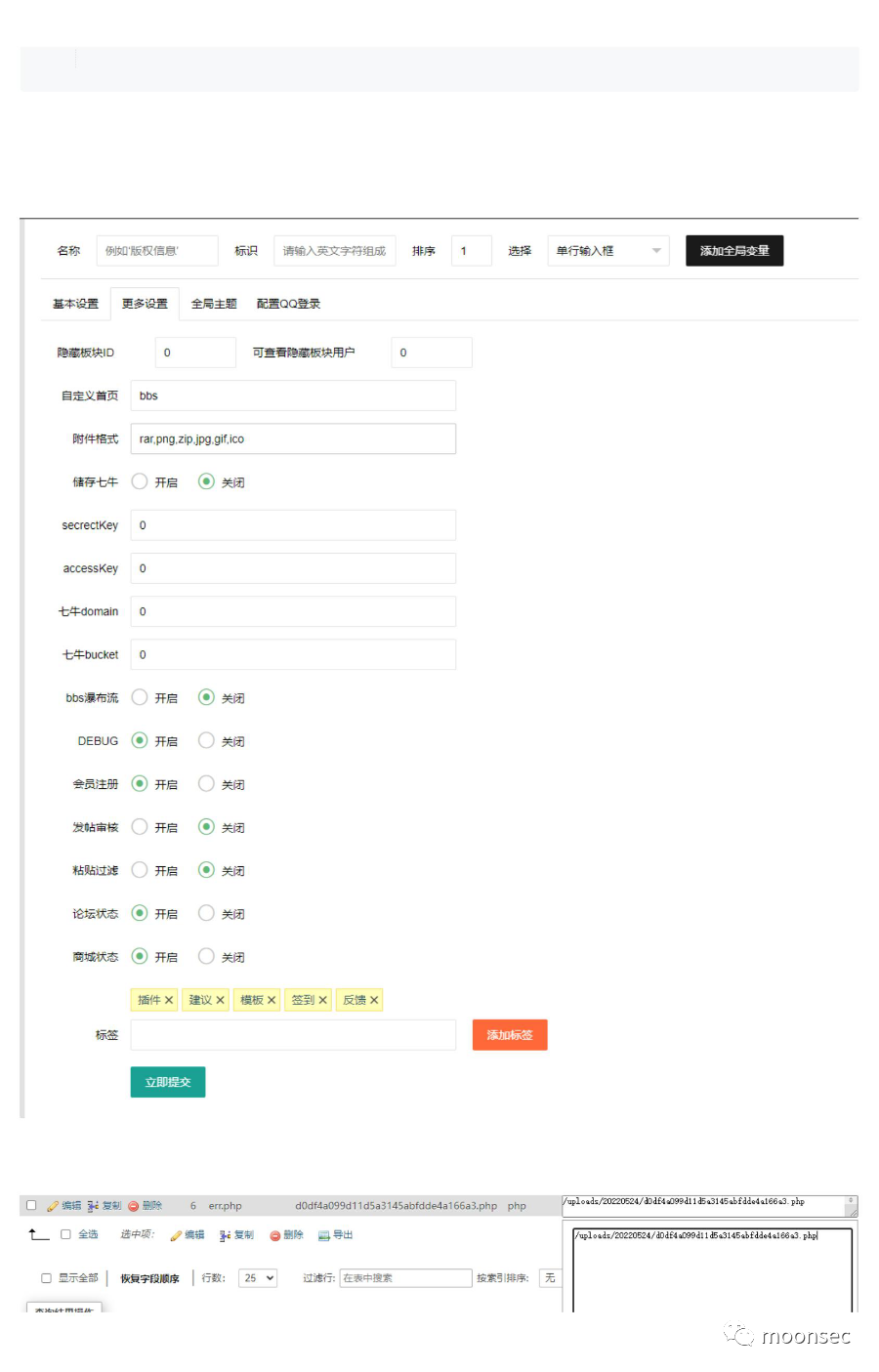Click the orange 添加标签 button

point(510,1035)
